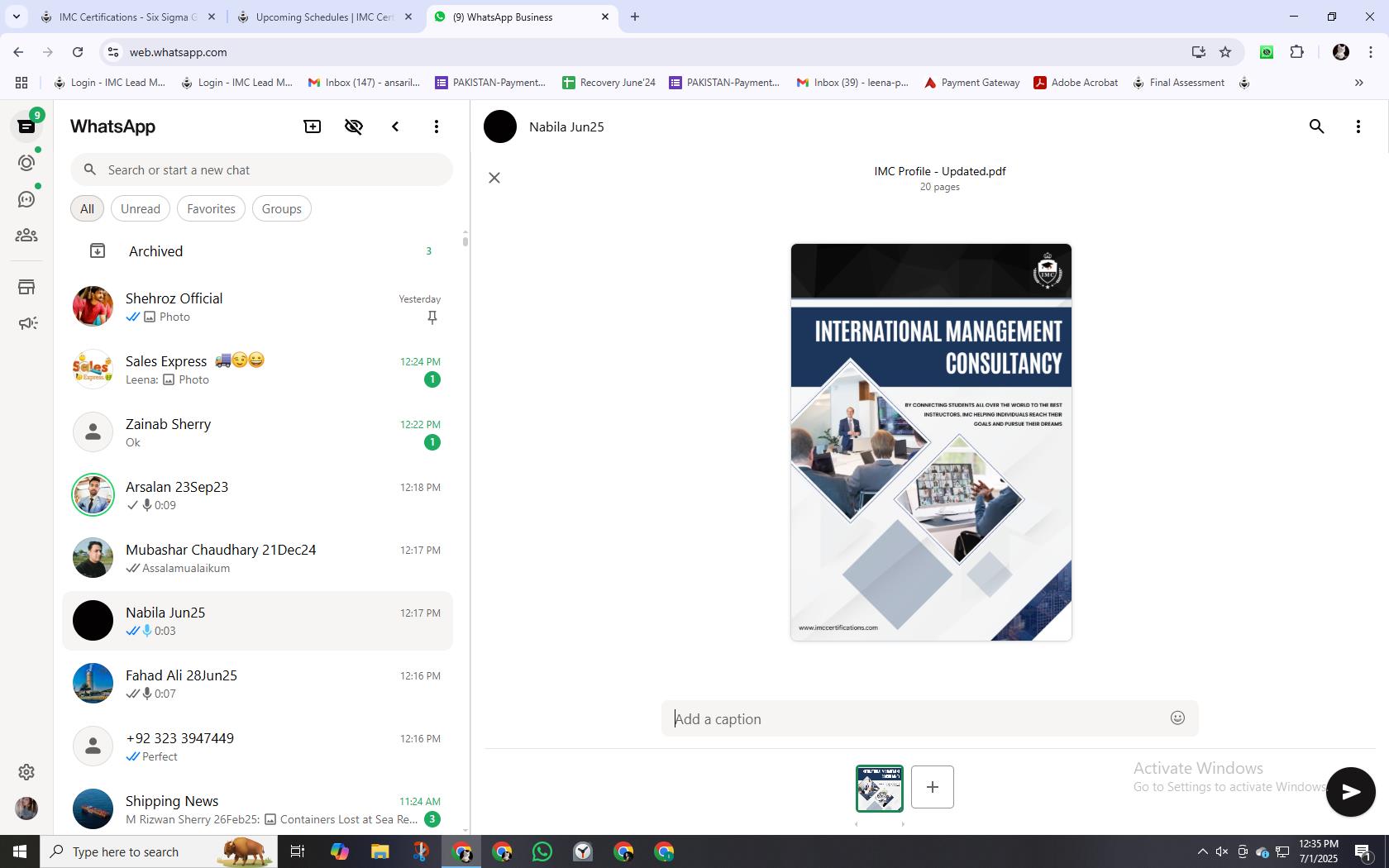Open Task View on the taskbar
This screenshot has height=868, width=1389.
click(x=298, y=851)
